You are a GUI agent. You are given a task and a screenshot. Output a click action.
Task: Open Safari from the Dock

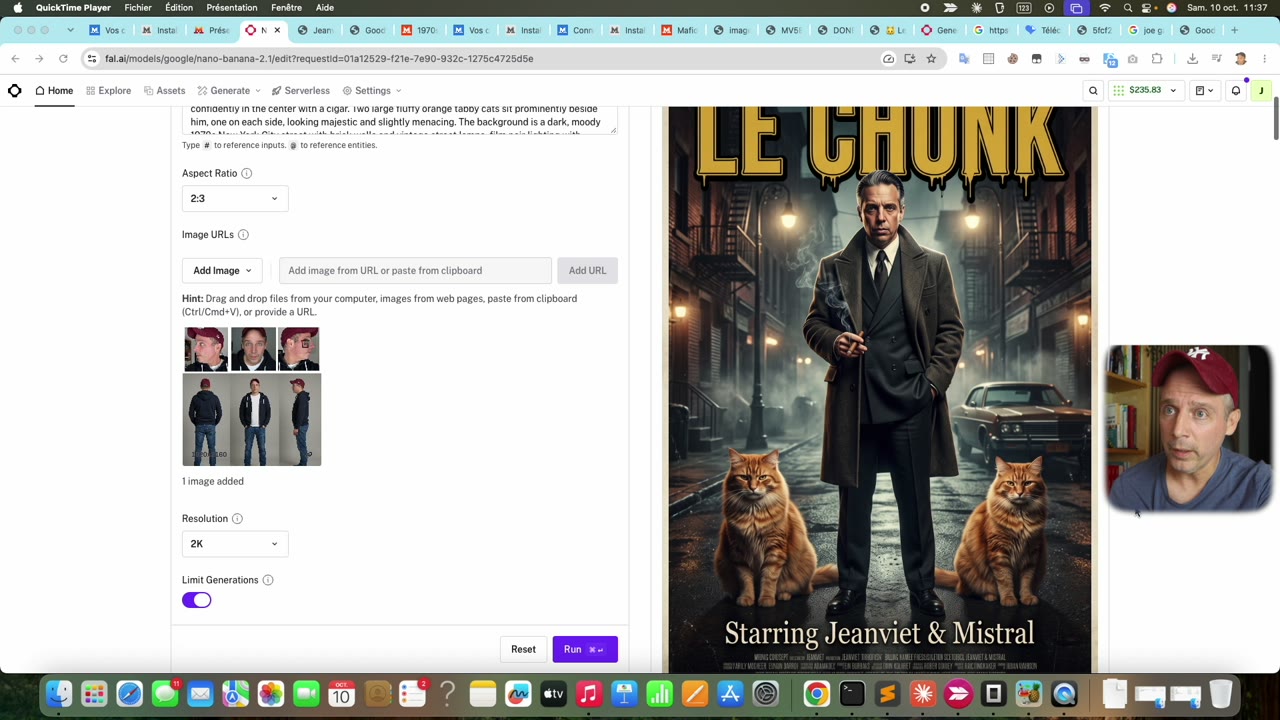point(130,693)
